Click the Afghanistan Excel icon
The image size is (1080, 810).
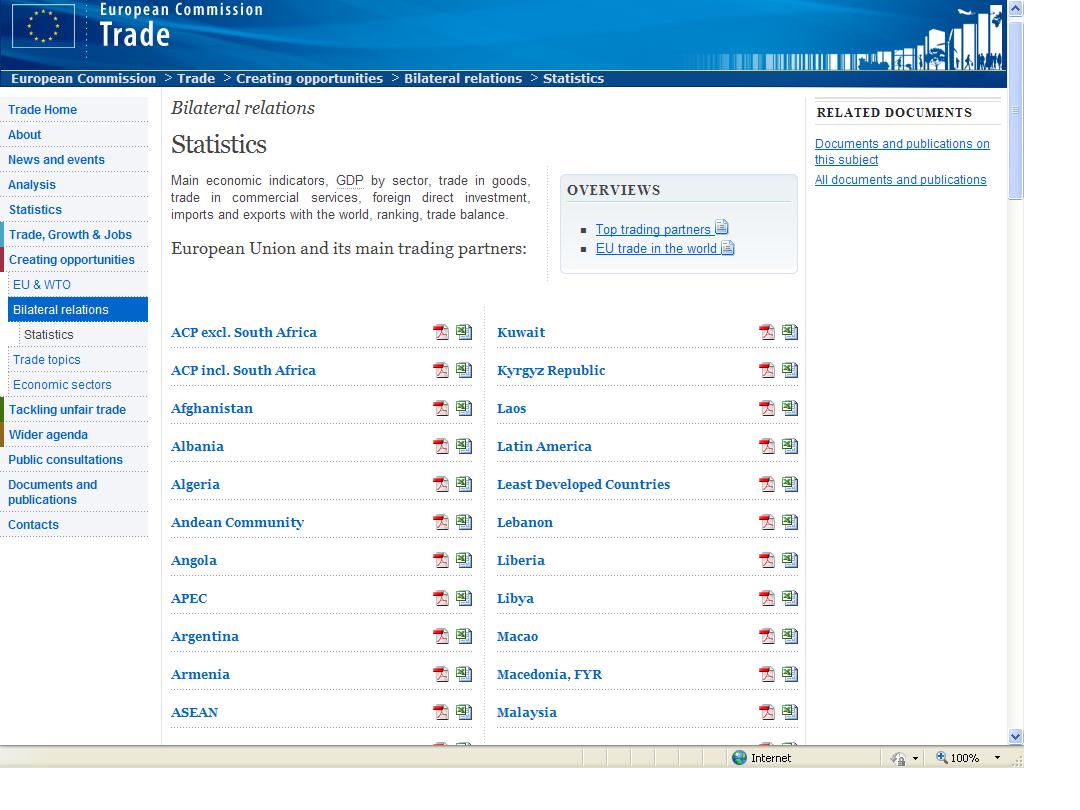click(464, 408)
